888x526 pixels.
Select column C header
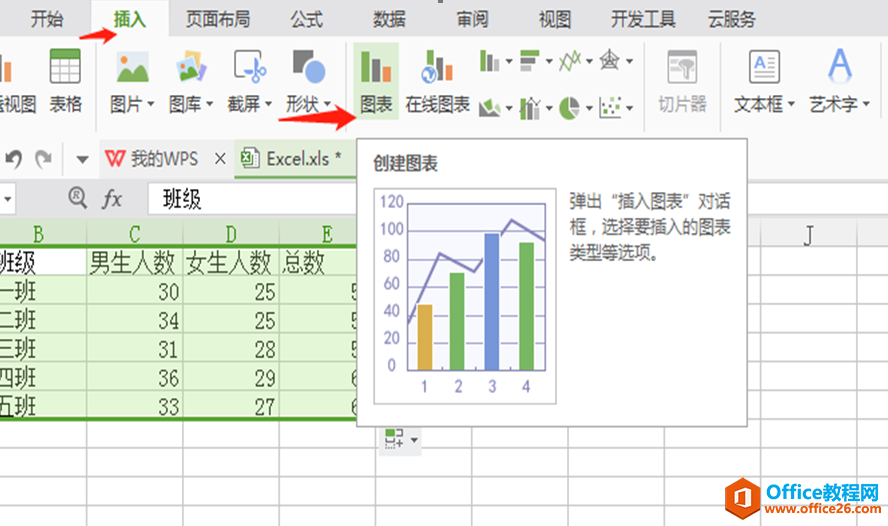click(x=135, y=233)
